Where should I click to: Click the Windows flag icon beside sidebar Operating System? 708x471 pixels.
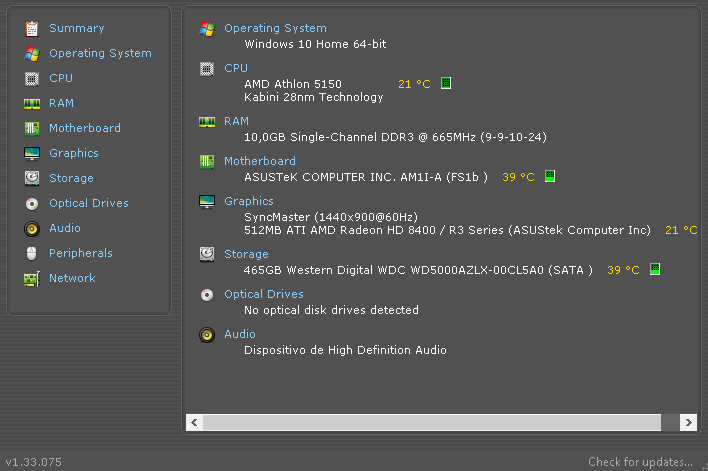(32, 53)
